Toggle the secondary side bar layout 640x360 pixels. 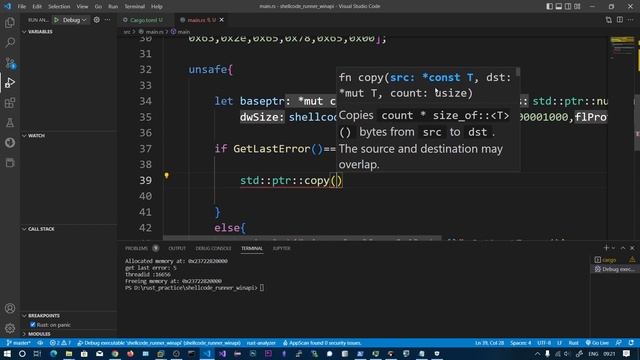[568, 7]
